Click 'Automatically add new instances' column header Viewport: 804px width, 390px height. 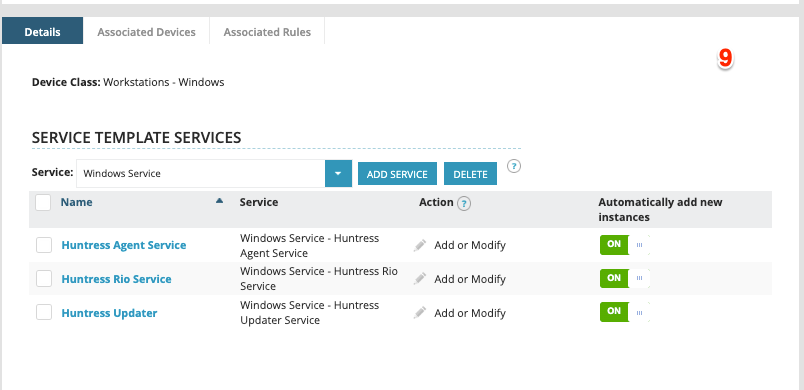coord(660,209)
